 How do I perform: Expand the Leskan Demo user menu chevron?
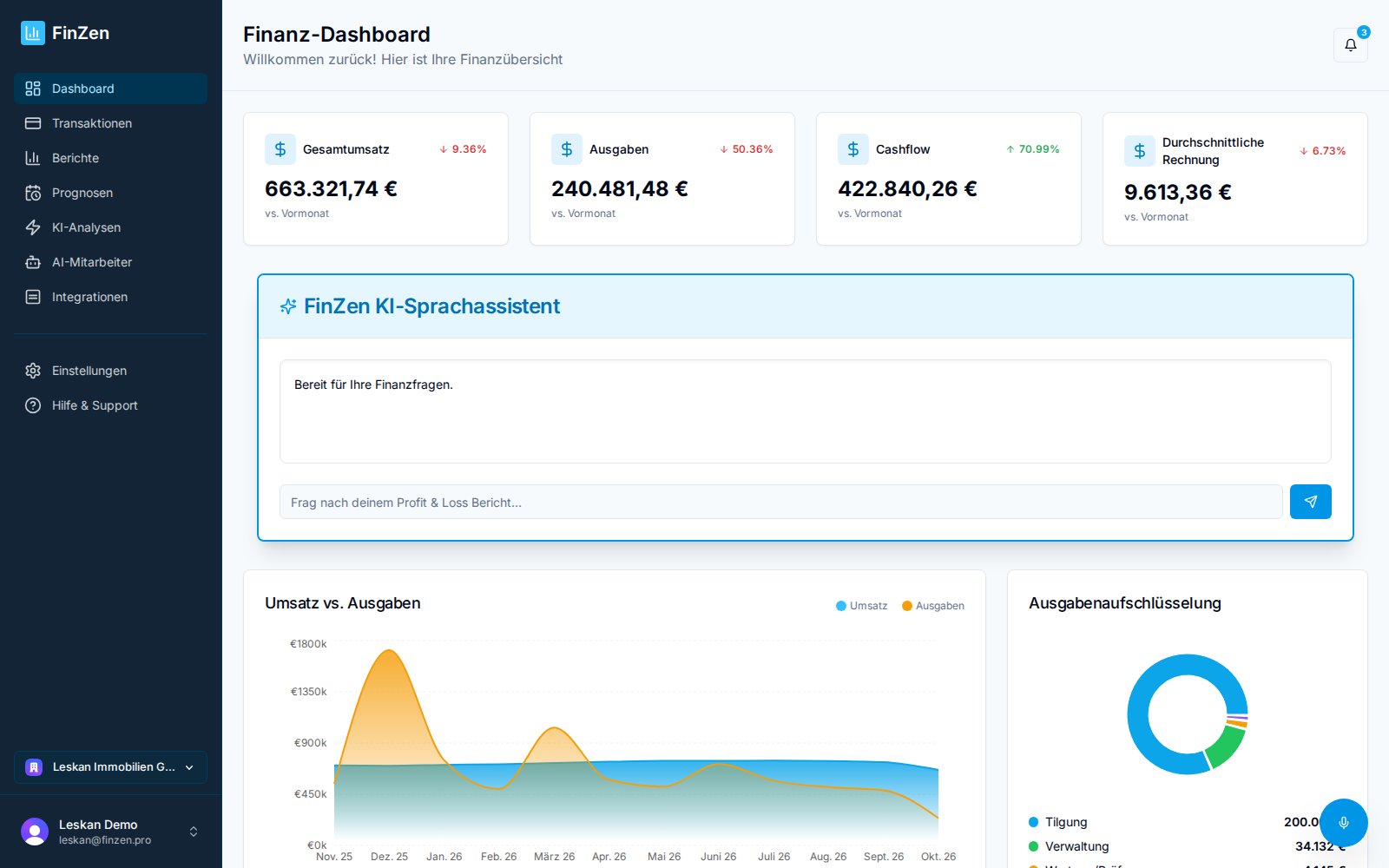coord(194,832)
